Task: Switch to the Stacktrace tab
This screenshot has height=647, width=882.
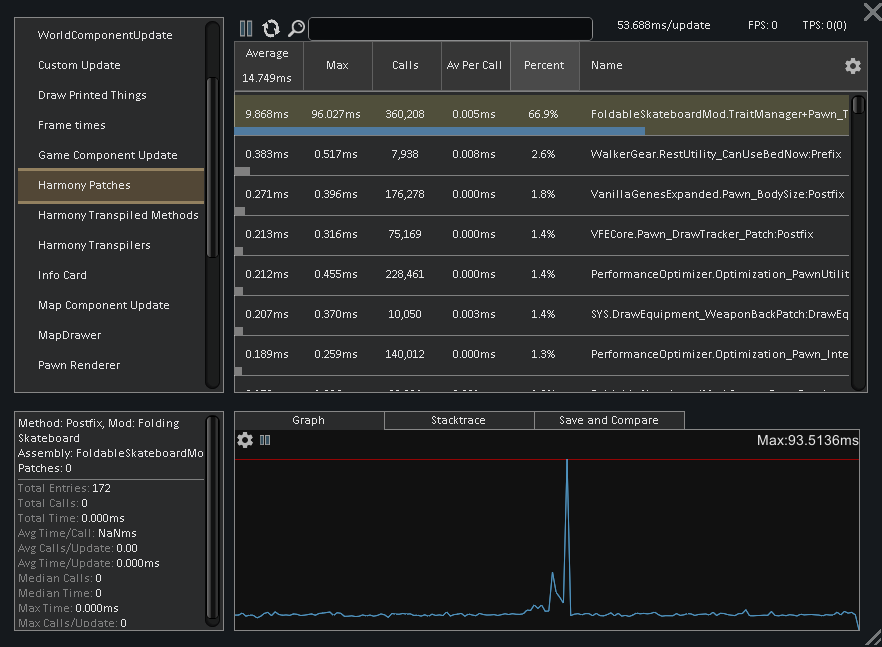Action: point(459,420)
